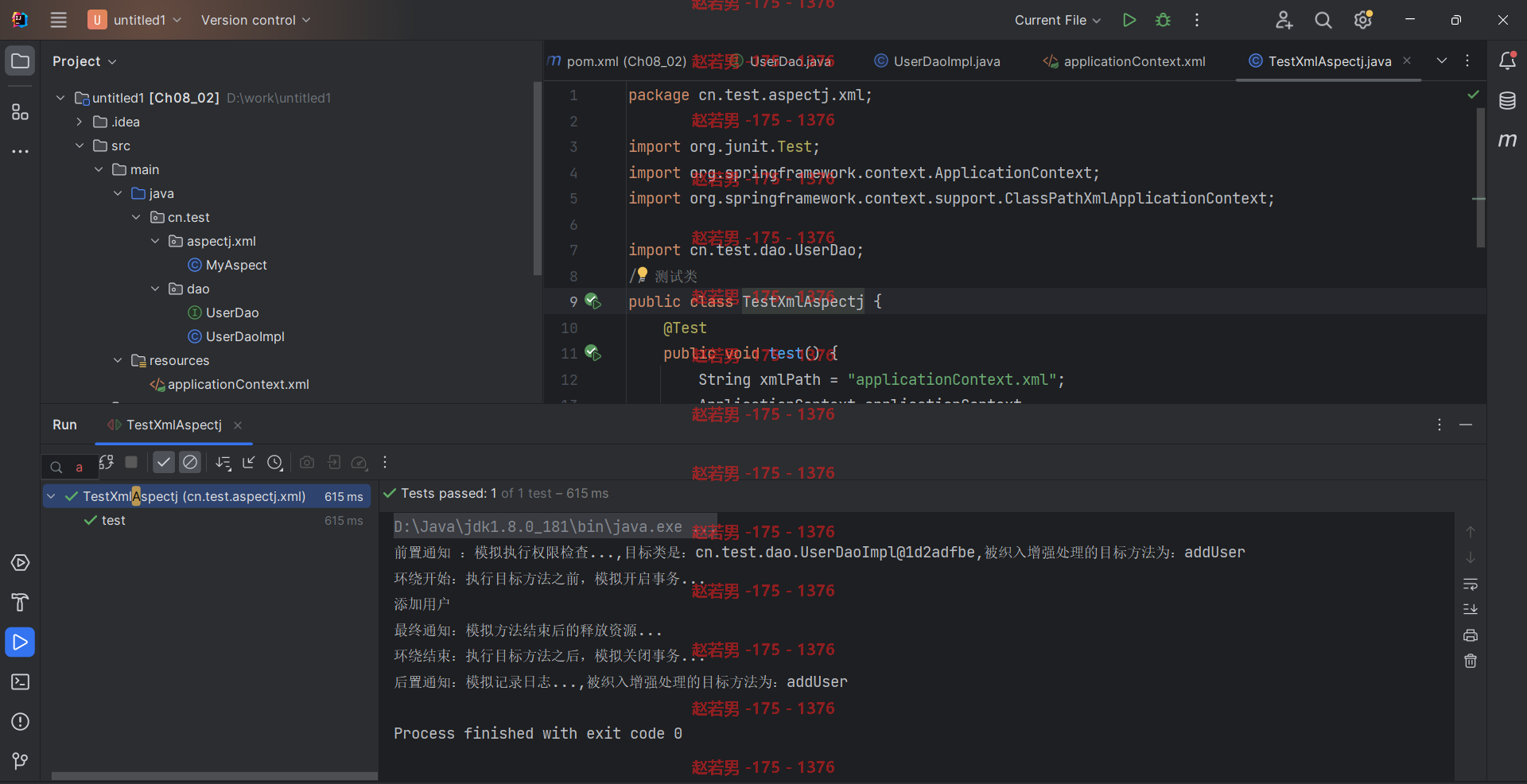Viewport: 1527px width, 784px height.
Task: Open Maven tool window icon
Action: point(1507,140)
